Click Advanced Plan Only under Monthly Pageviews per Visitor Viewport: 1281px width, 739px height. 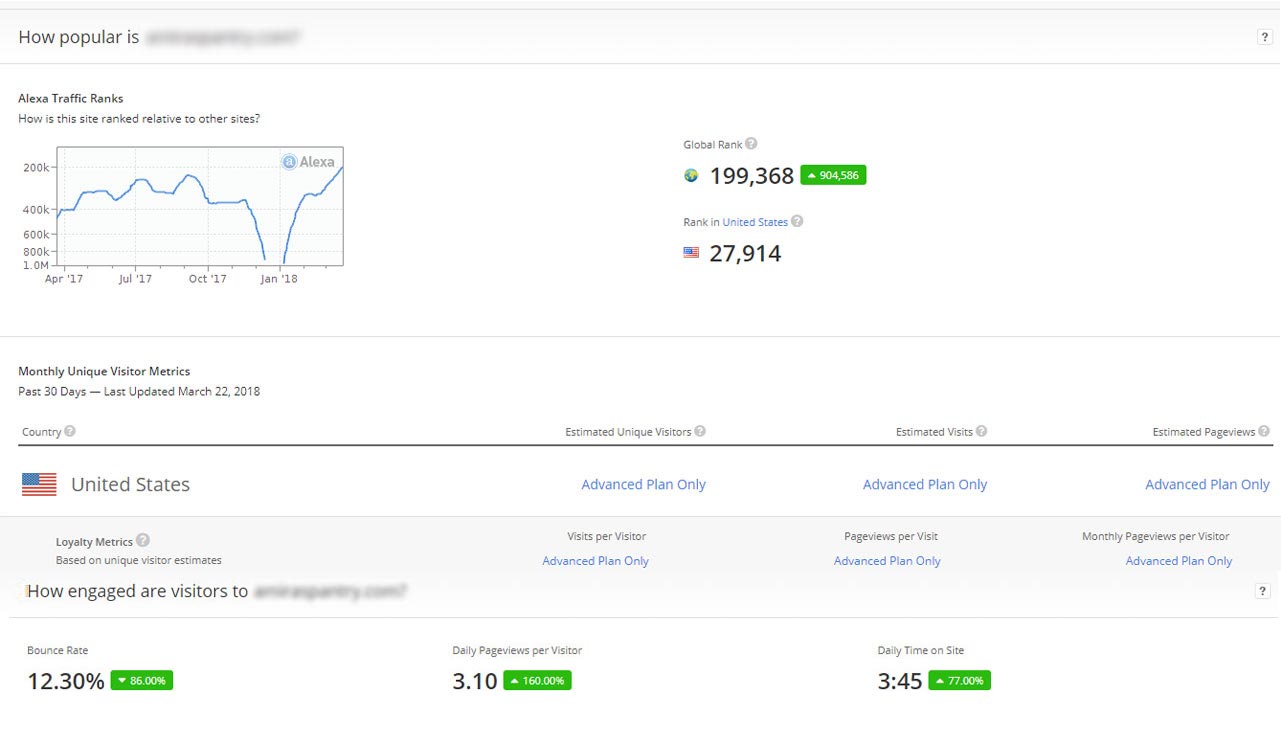[x=1178, y=561]
